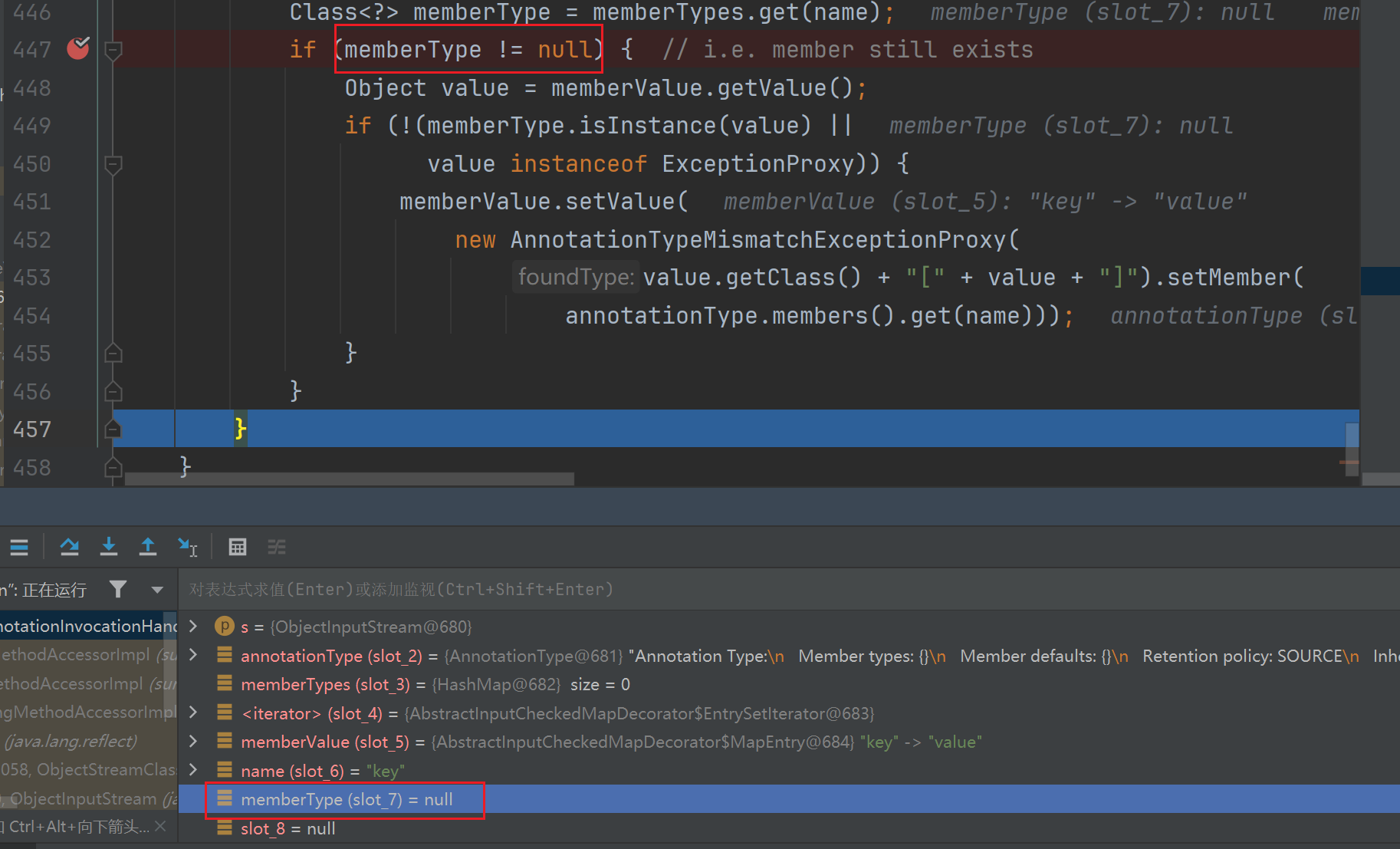
Task: Click the 正在运行 thread status label
Action: tap(54, 590)
